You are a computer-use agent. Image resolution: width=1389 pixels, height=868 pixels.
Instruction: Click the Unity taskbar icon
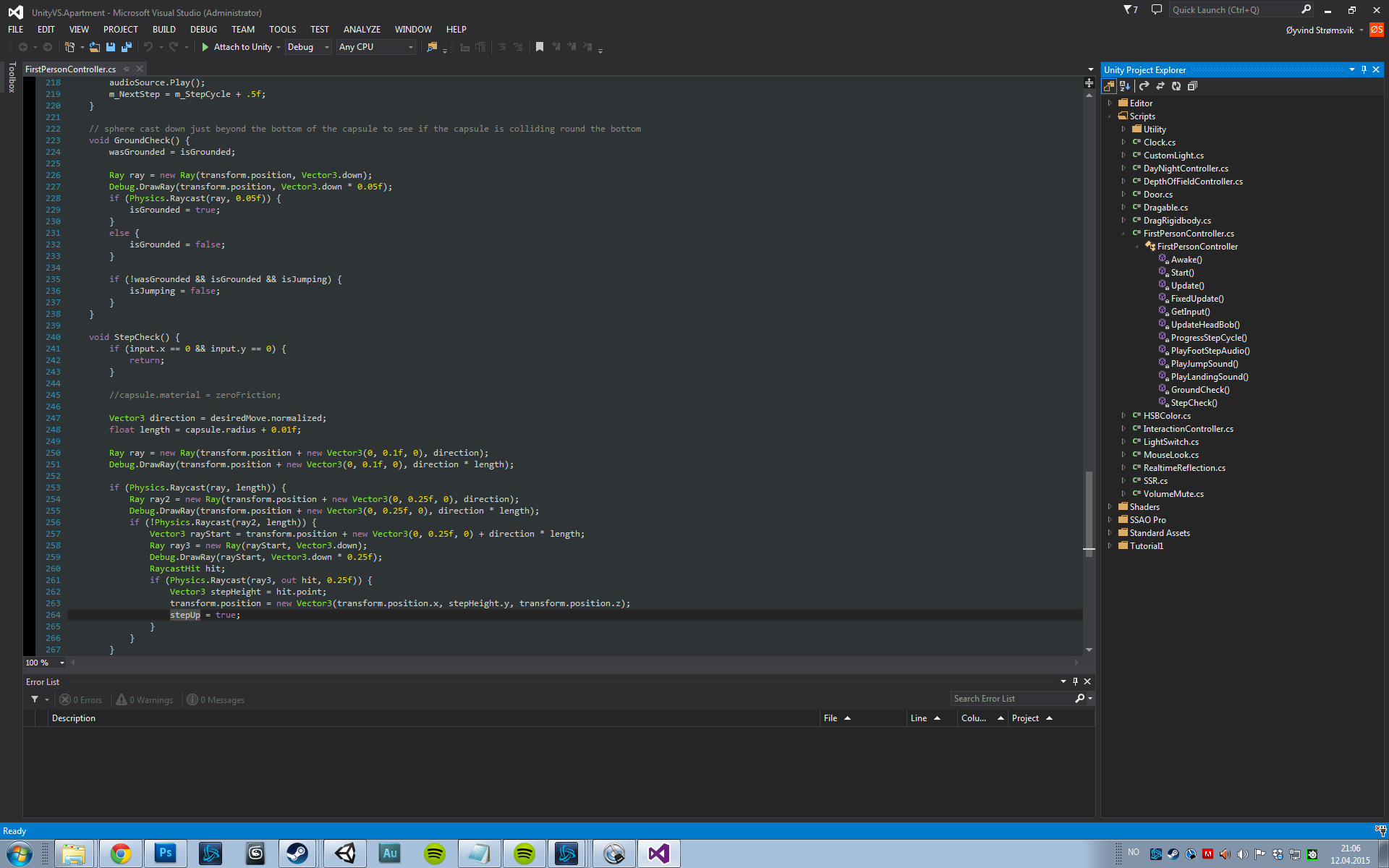click(x=343, y=854)
